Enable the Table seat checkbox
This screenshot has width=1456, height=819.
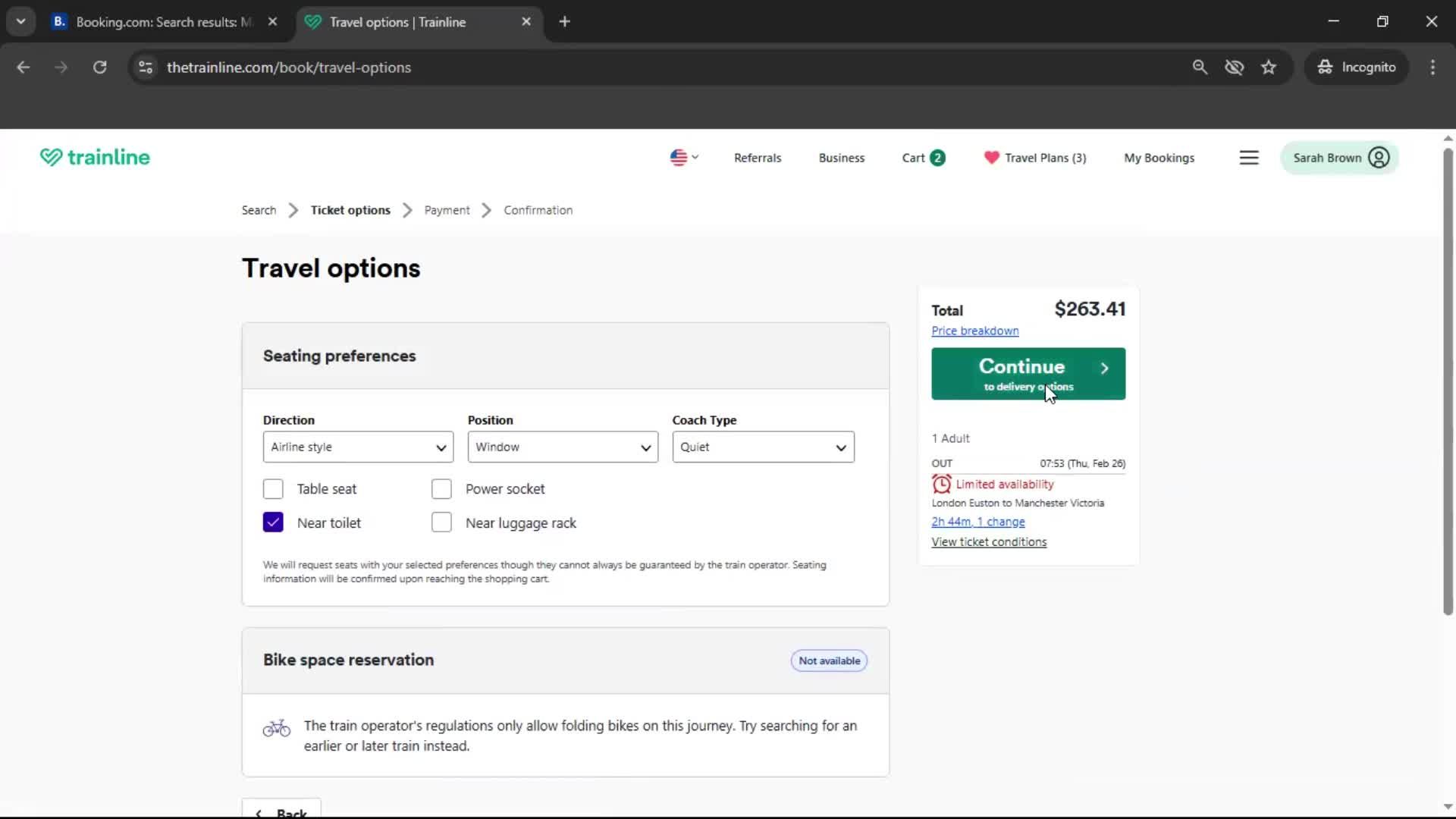tap(273, 489)
